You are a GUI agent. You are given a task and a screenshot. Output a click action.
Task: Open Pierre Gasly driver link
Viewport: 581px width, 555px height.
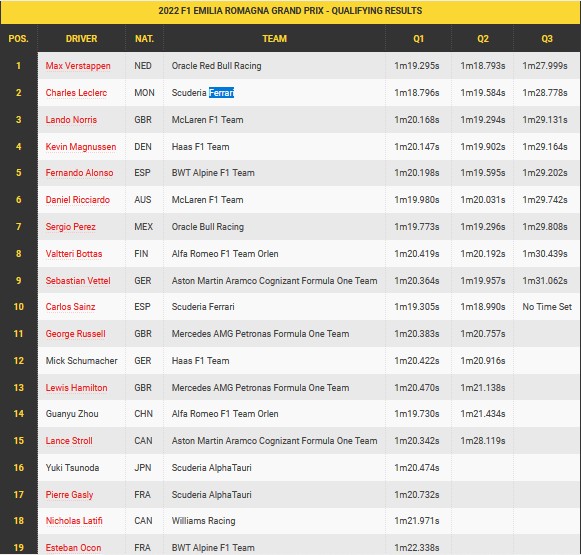pos(69,495)
